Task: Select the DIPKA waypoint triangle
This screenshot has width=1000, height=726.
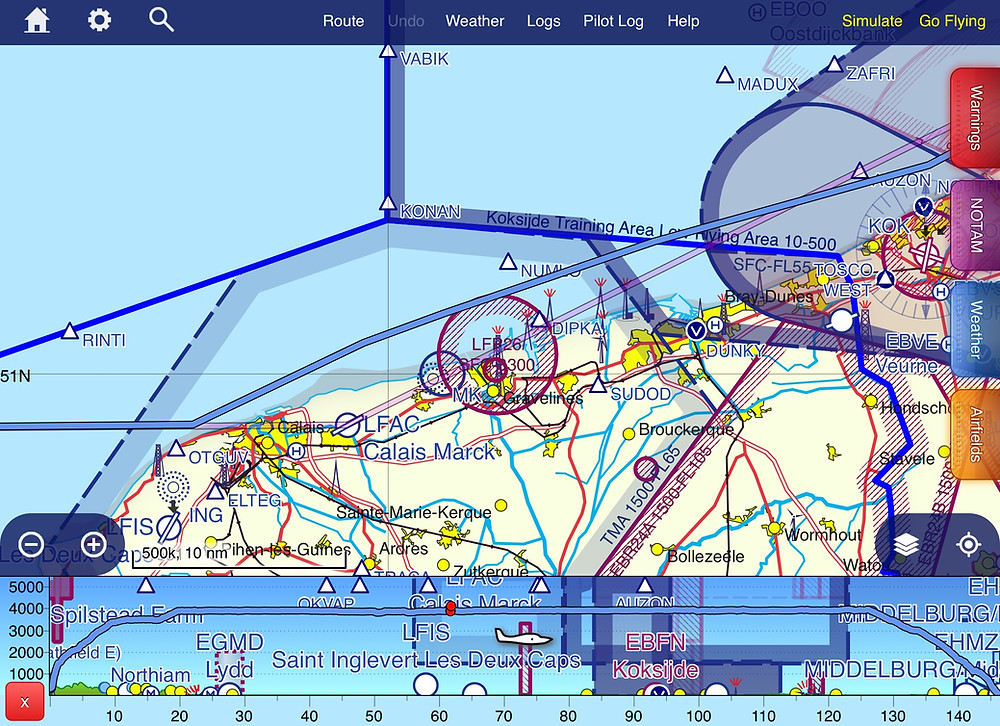Action: click(x=540, y=319)
